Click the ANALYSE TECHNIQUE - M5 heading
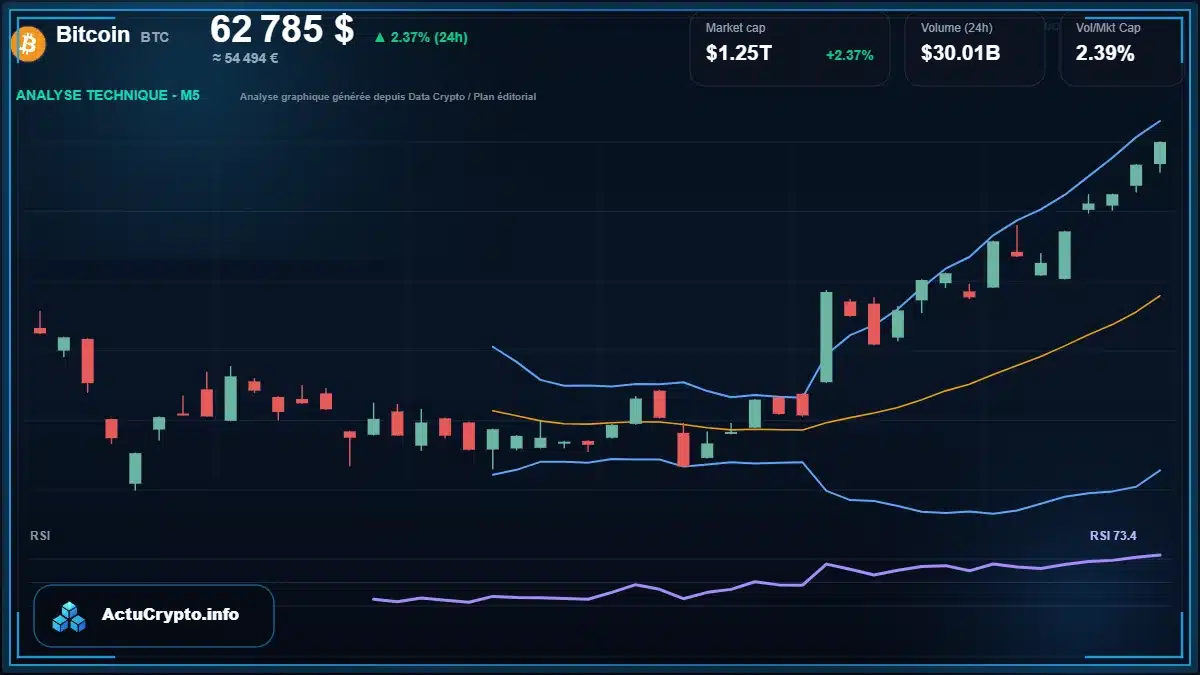The height and width of the screenshot is (675, 1200). coord(108,96)
